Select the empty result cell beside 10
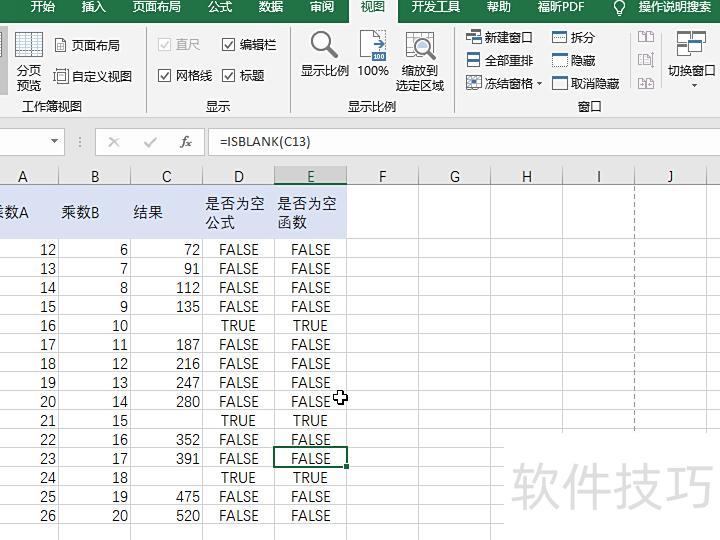 (x=167, y=325)
